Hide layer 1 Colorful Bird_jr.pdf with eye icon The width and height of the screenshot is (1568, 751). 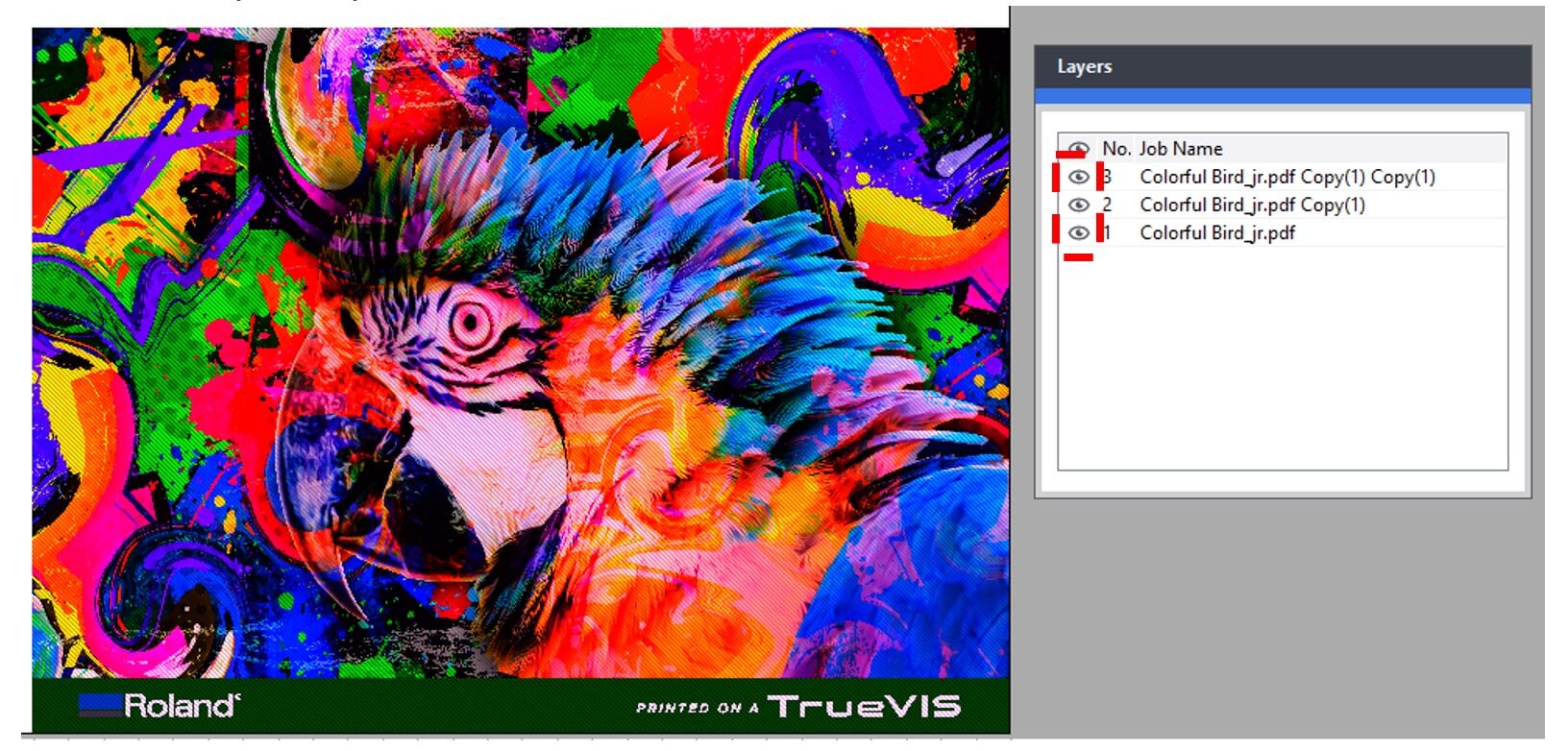point(1078,232)
